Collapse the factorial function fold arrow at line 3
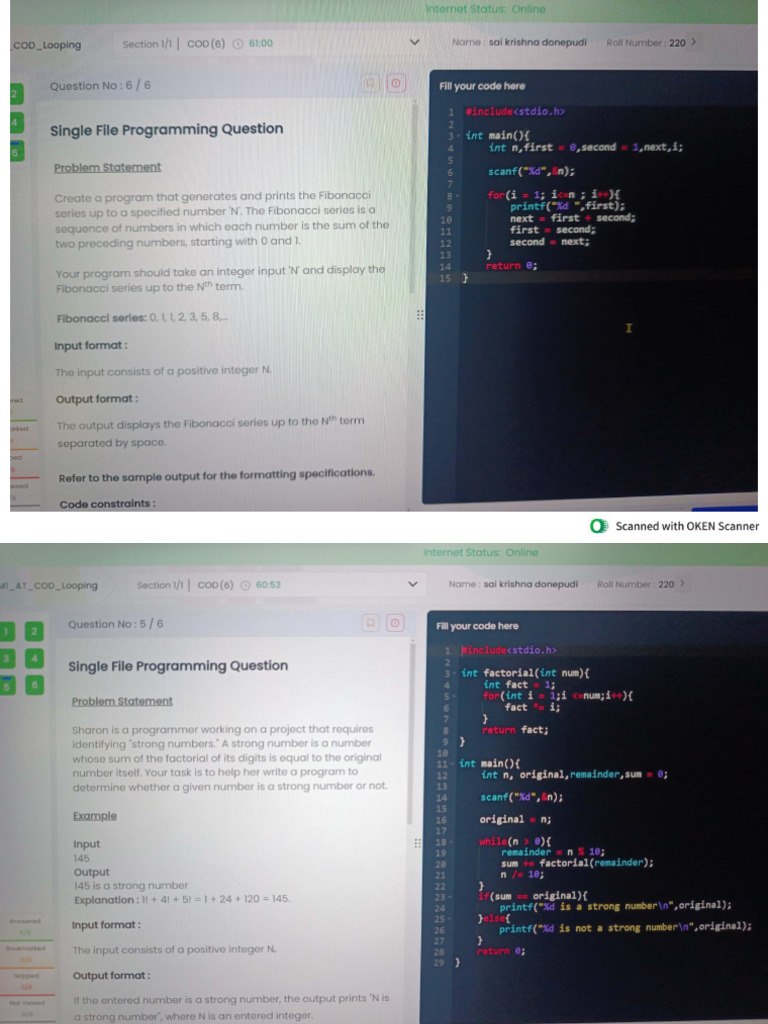Viewport: 768px width, 1024px height. [x=455, y=673]
